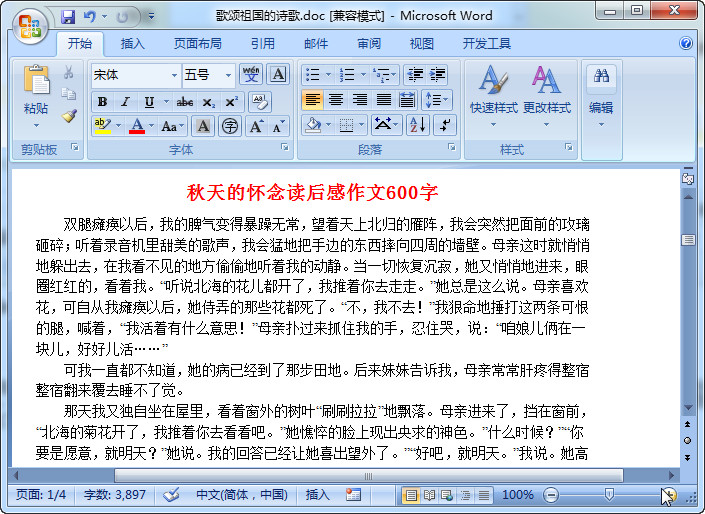Undo the last action
Image resolution: width=705 pixels, height=514 pixels.
(89, 17)
